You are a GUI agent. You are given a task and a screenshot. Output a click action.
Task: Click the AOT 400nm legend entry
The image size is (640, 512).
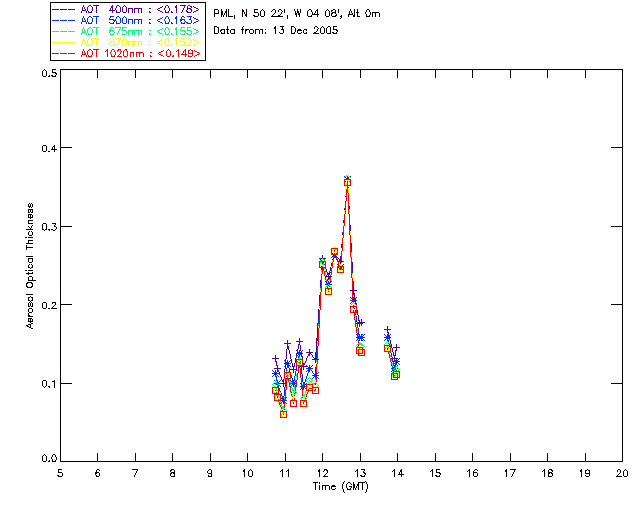[x=127, y=9]
